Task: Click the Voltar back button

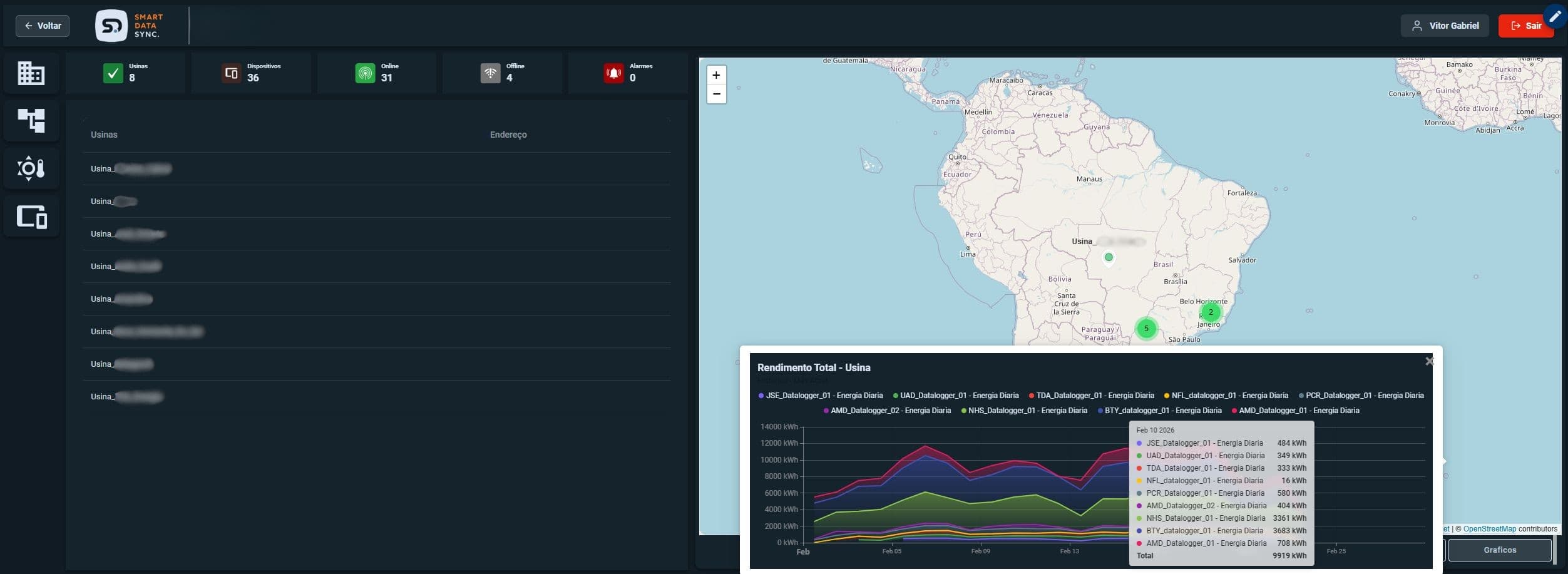Action: (43, 26)
